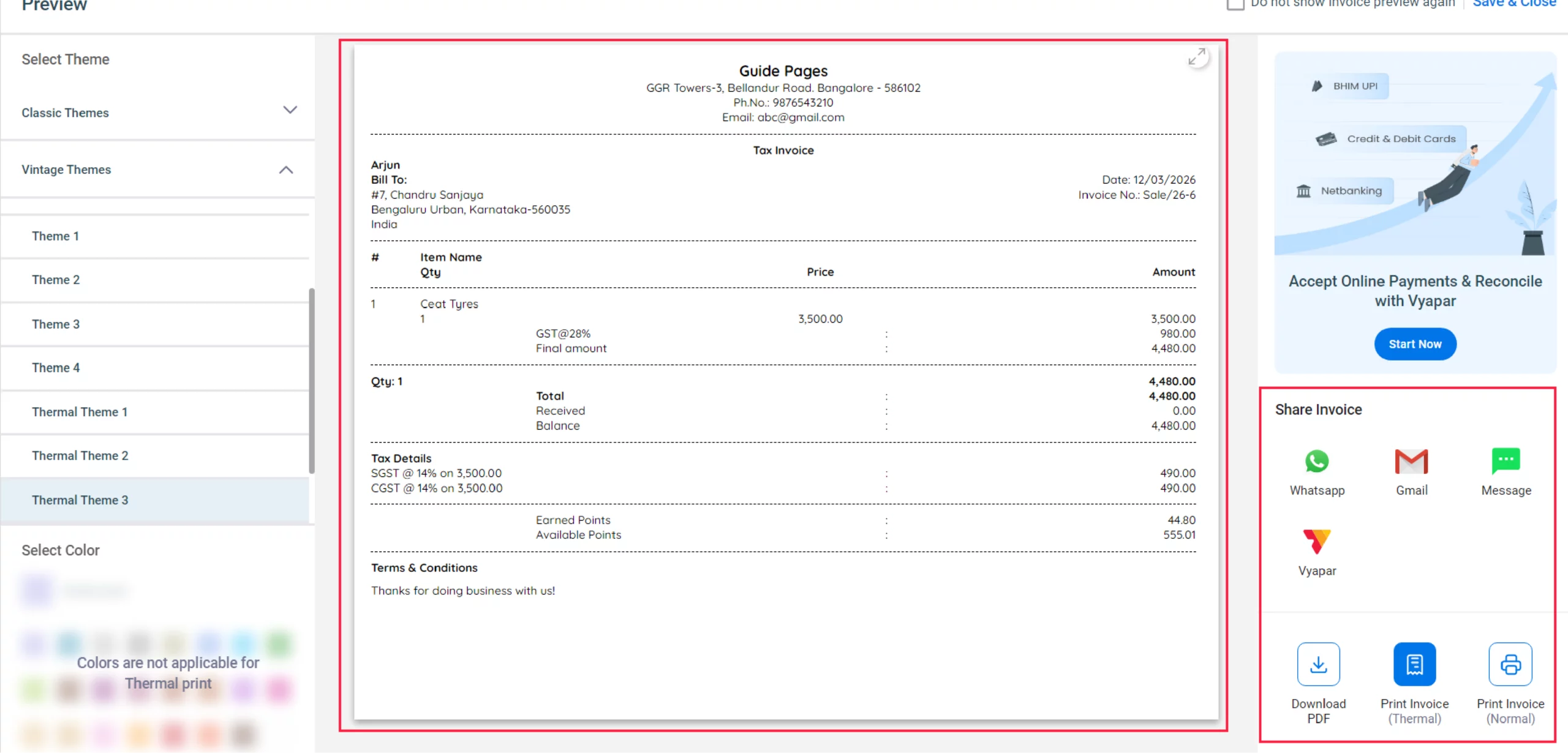This screenshot has height=753, width=1568.
Task: Click the blurred purple color swatch
Action: (x=37, y=590)
